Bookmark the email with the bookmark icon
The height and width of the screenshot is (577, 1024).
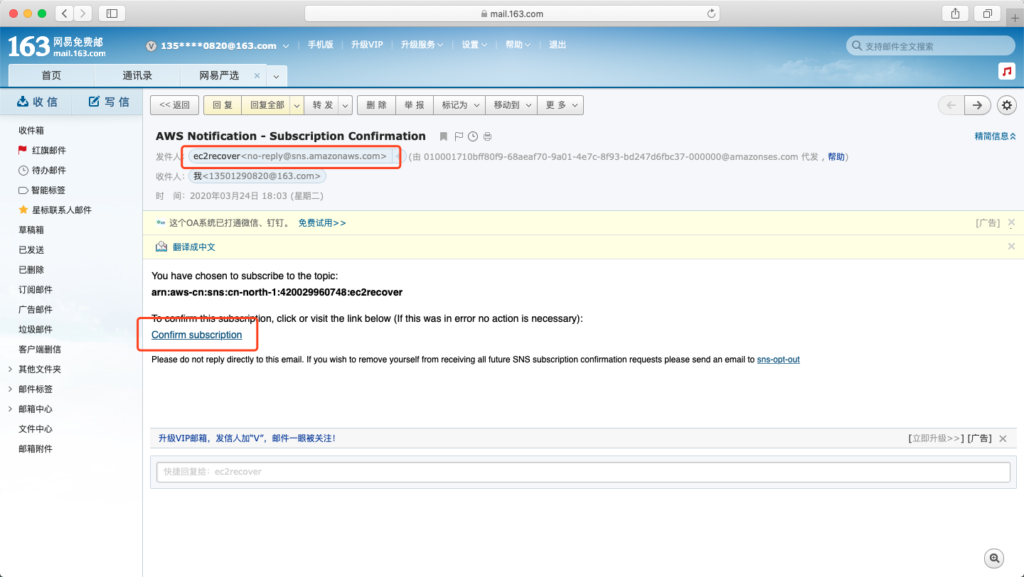[444, 136]
